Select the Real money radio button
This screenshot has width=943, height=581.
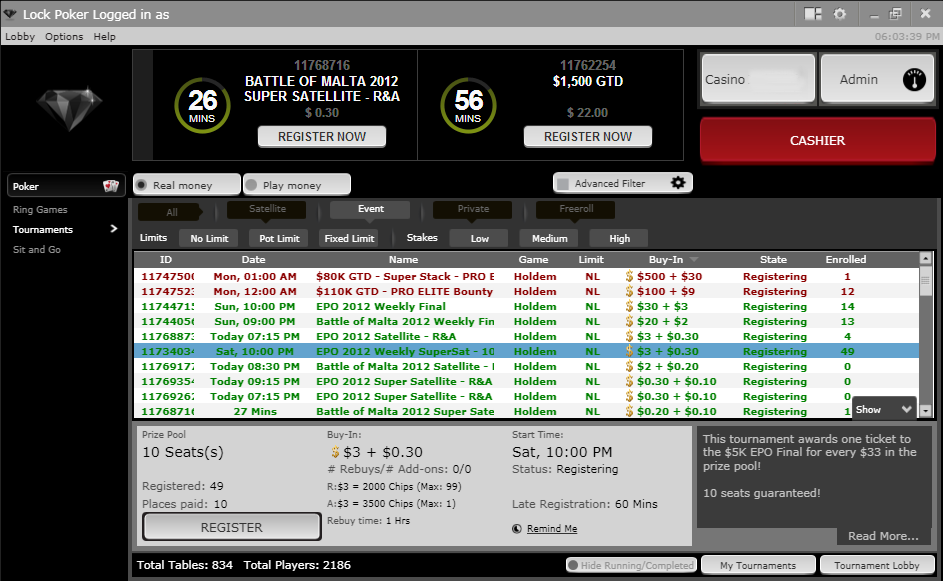pyautogui.click(x=141, y=185)
